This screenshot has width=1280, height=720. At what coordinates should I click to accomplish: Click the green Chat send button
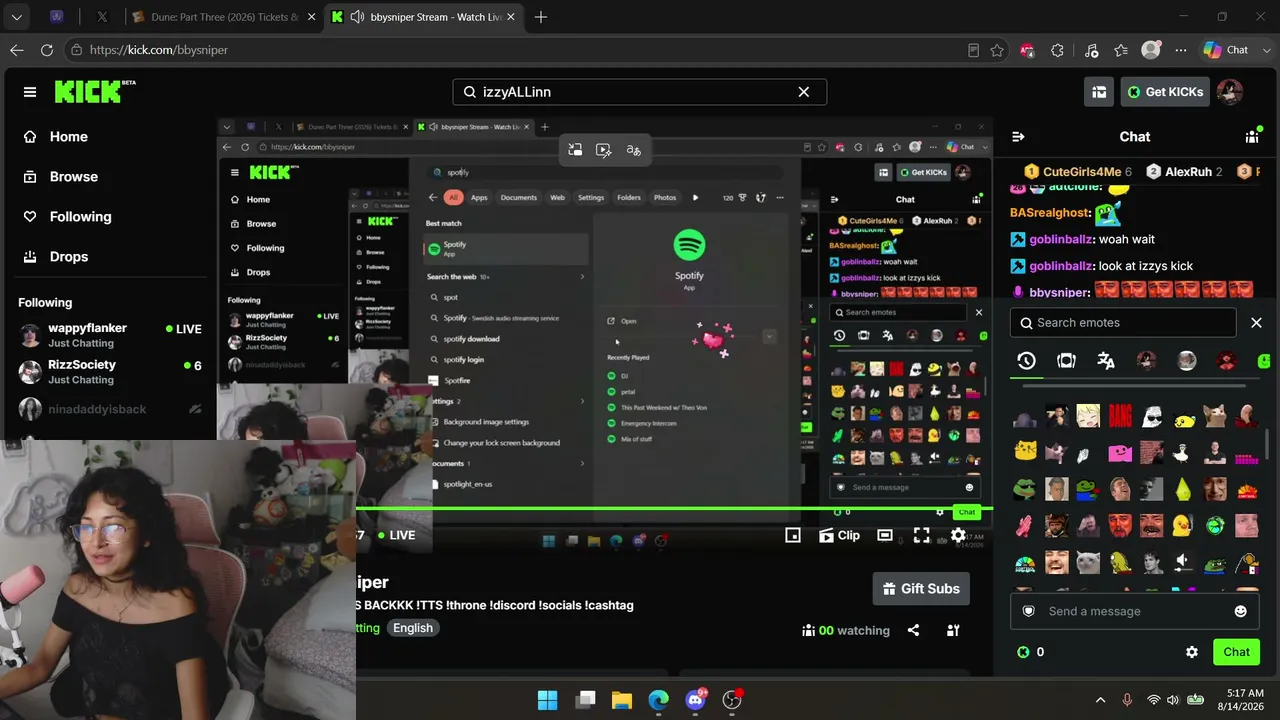1236,652
